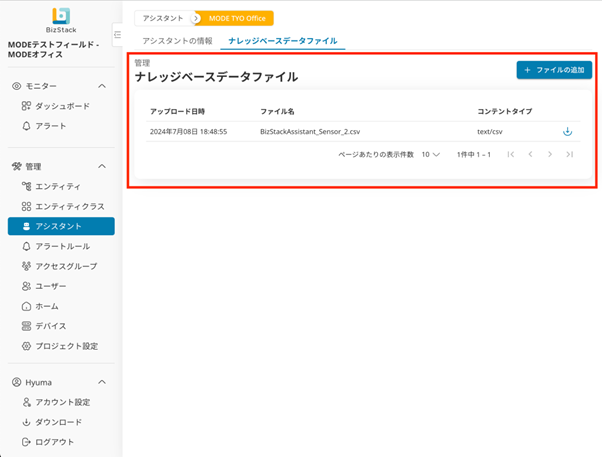Click Hyuma user label
Viewport: 602px width, 457px height.
[x=38, y=382]
